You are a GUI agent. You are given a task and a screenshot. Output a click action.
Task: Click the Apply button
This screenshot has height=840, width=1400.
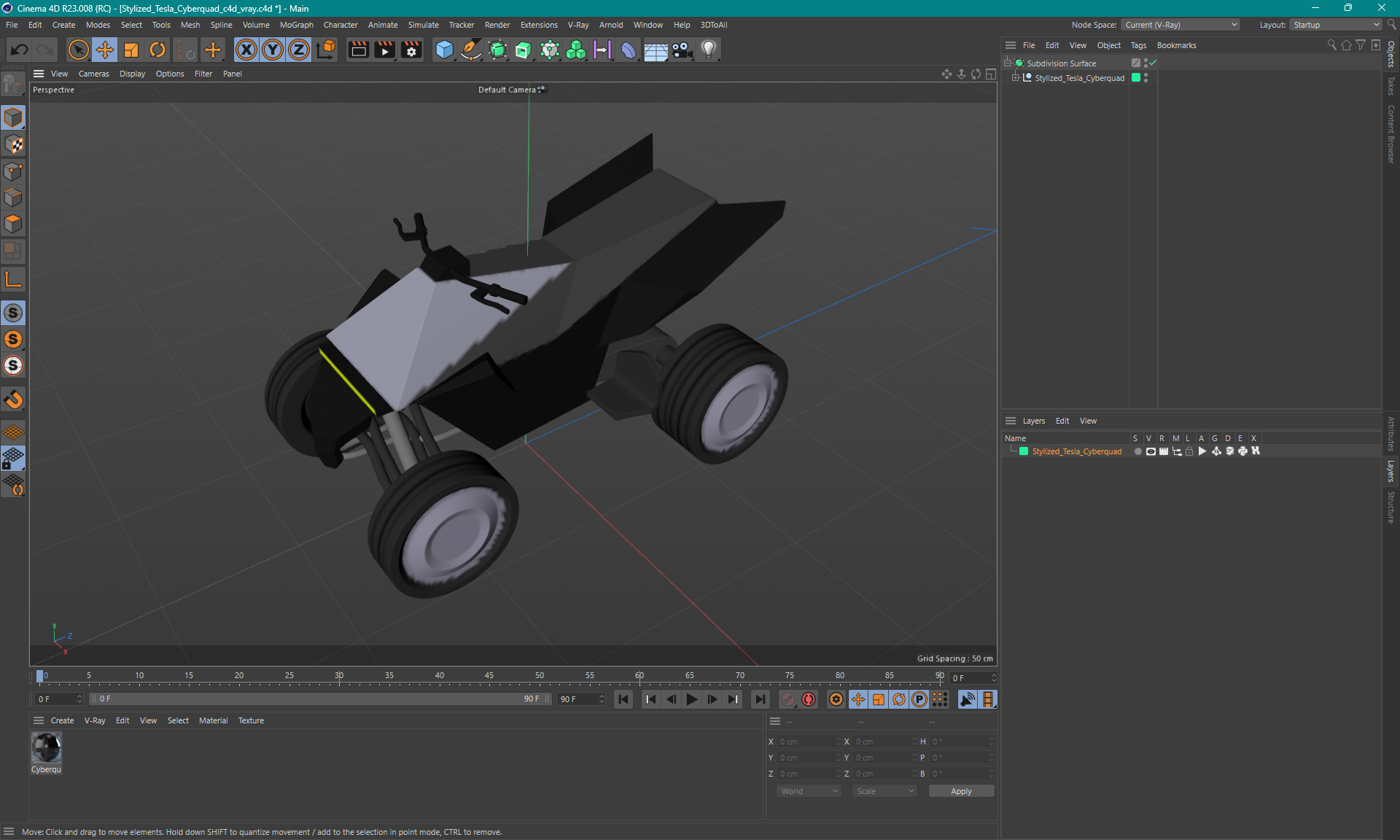pyautogui.click(x=961, y=791)
